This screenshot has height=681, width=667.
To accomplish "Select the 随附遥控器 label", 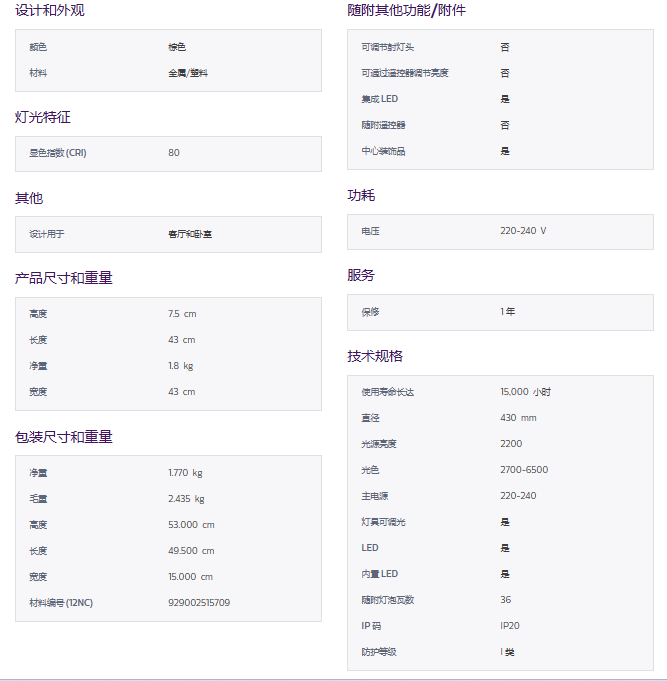I will tap(383, 125).
